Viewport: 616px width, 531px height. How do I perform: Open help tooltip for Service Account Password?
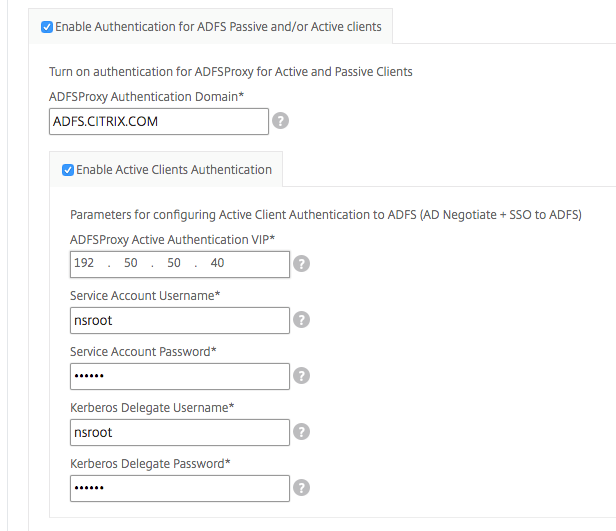[x=301, y=376]
